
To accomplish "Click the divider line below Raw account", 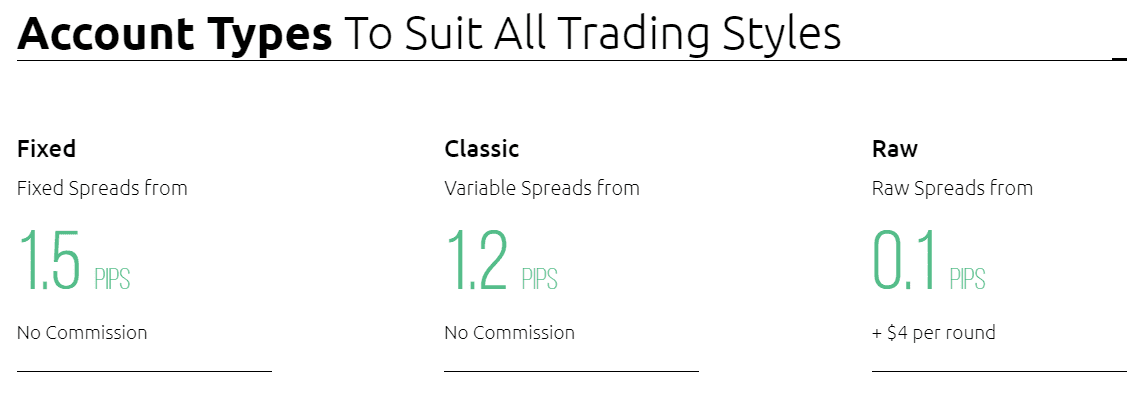I will pyautogui.click(x=999, y=371).
